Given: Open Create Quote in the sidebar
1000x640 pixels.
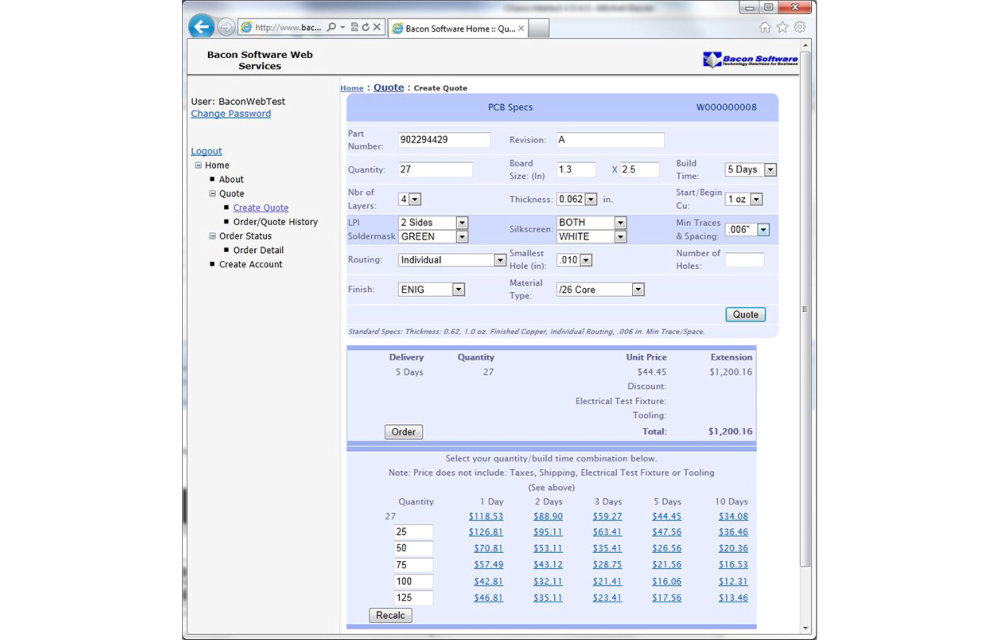Looking at the screenshot, I should (260, 208).
